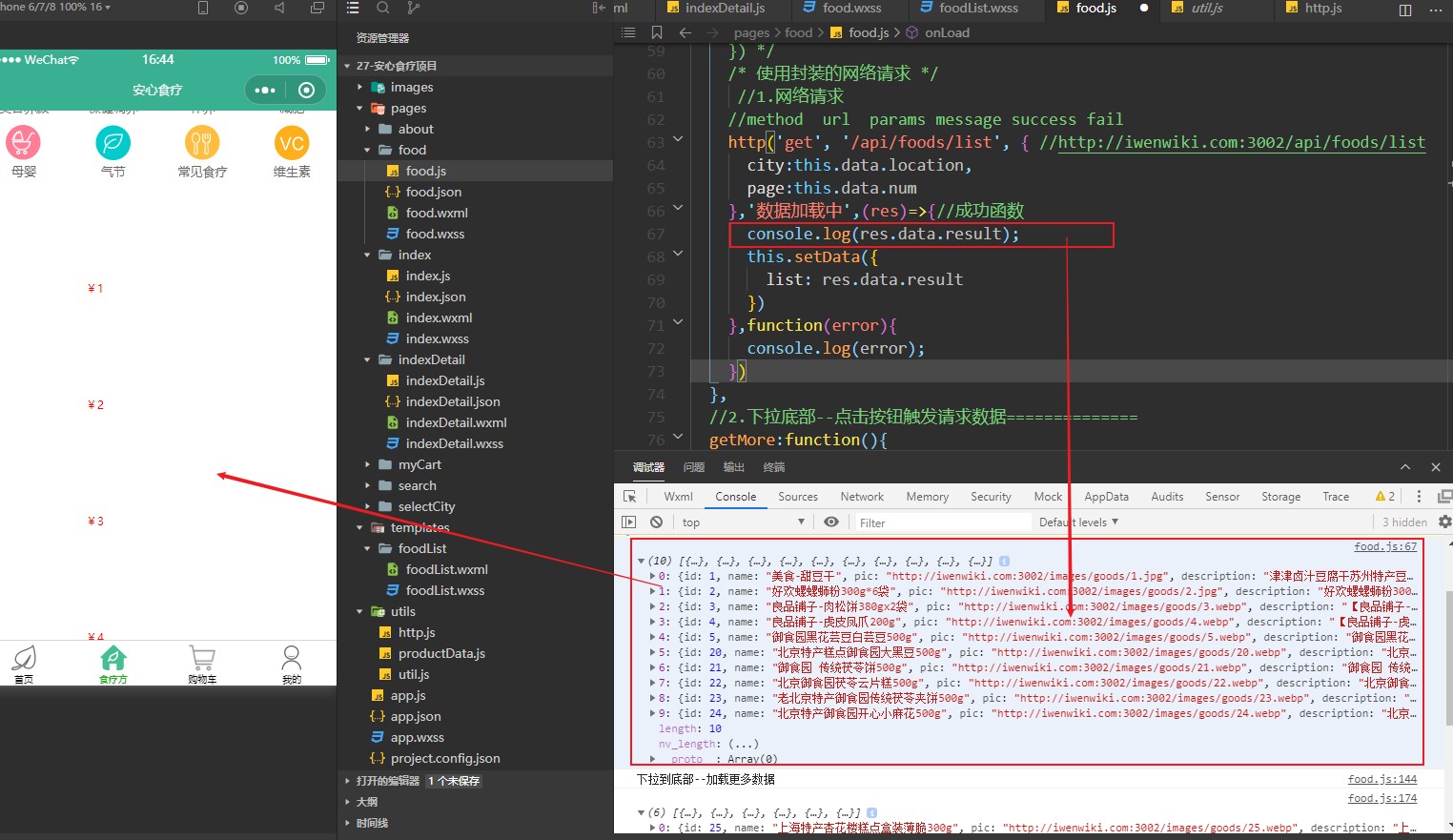Switch to the foodList.wxss editor tab

click(x=969, y=8)
